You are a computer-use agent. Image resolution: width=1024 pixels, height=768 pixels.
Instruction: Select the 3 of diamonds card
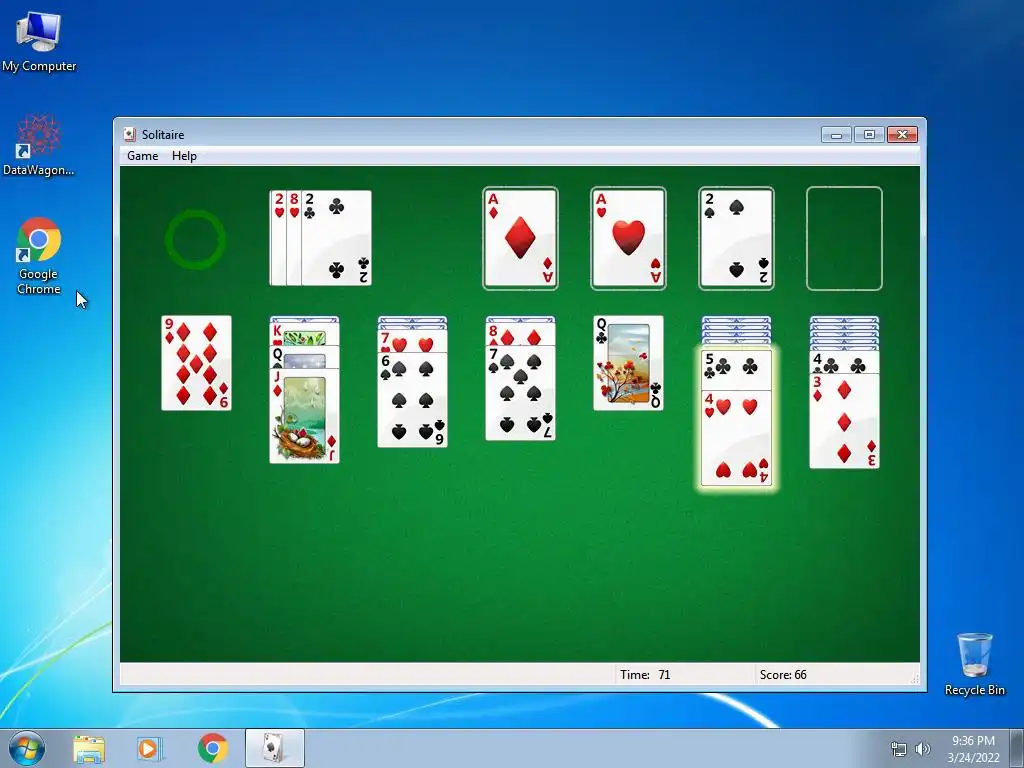coord(844,421)
